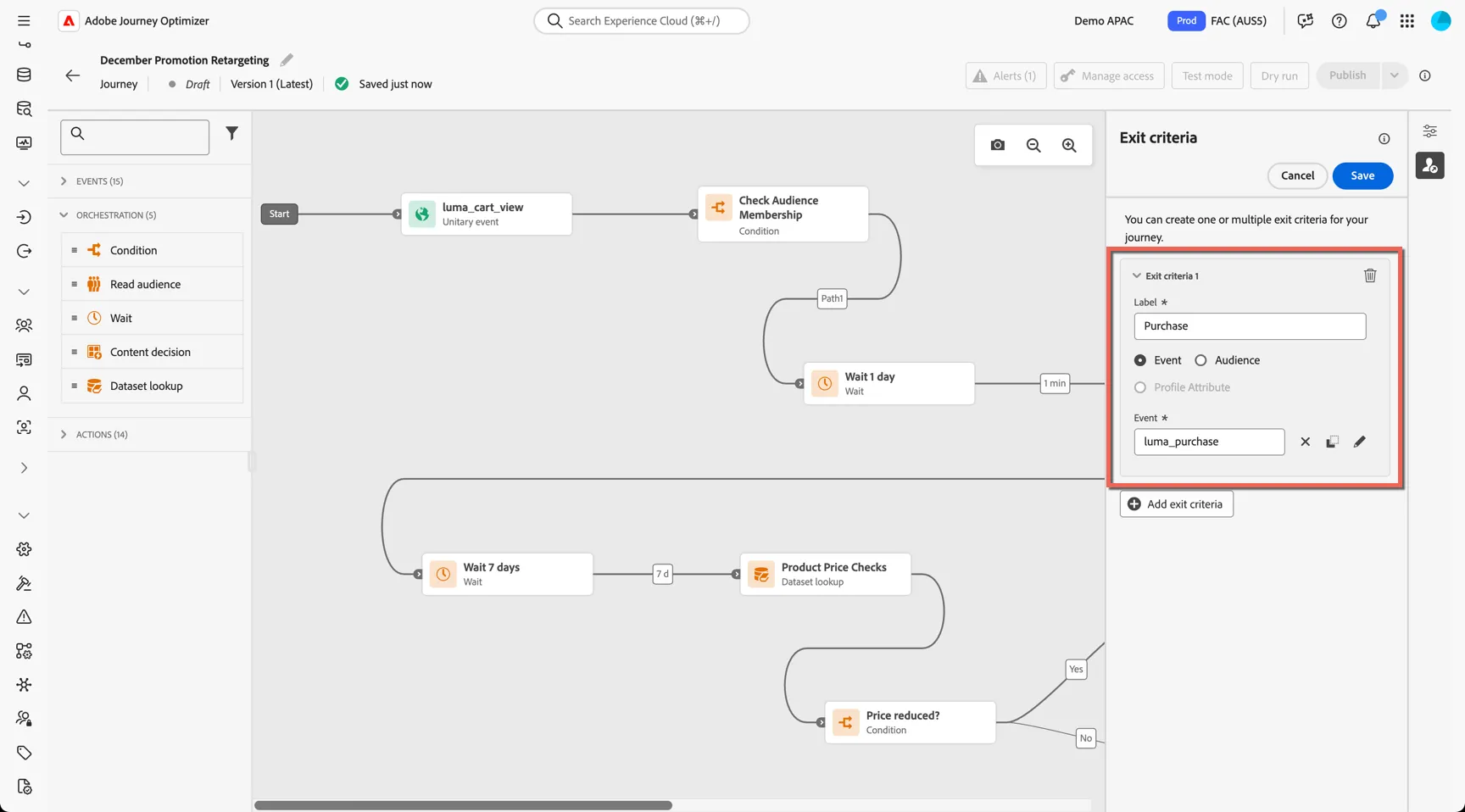Click the Search Experience Cloud field

coord(642,20)
